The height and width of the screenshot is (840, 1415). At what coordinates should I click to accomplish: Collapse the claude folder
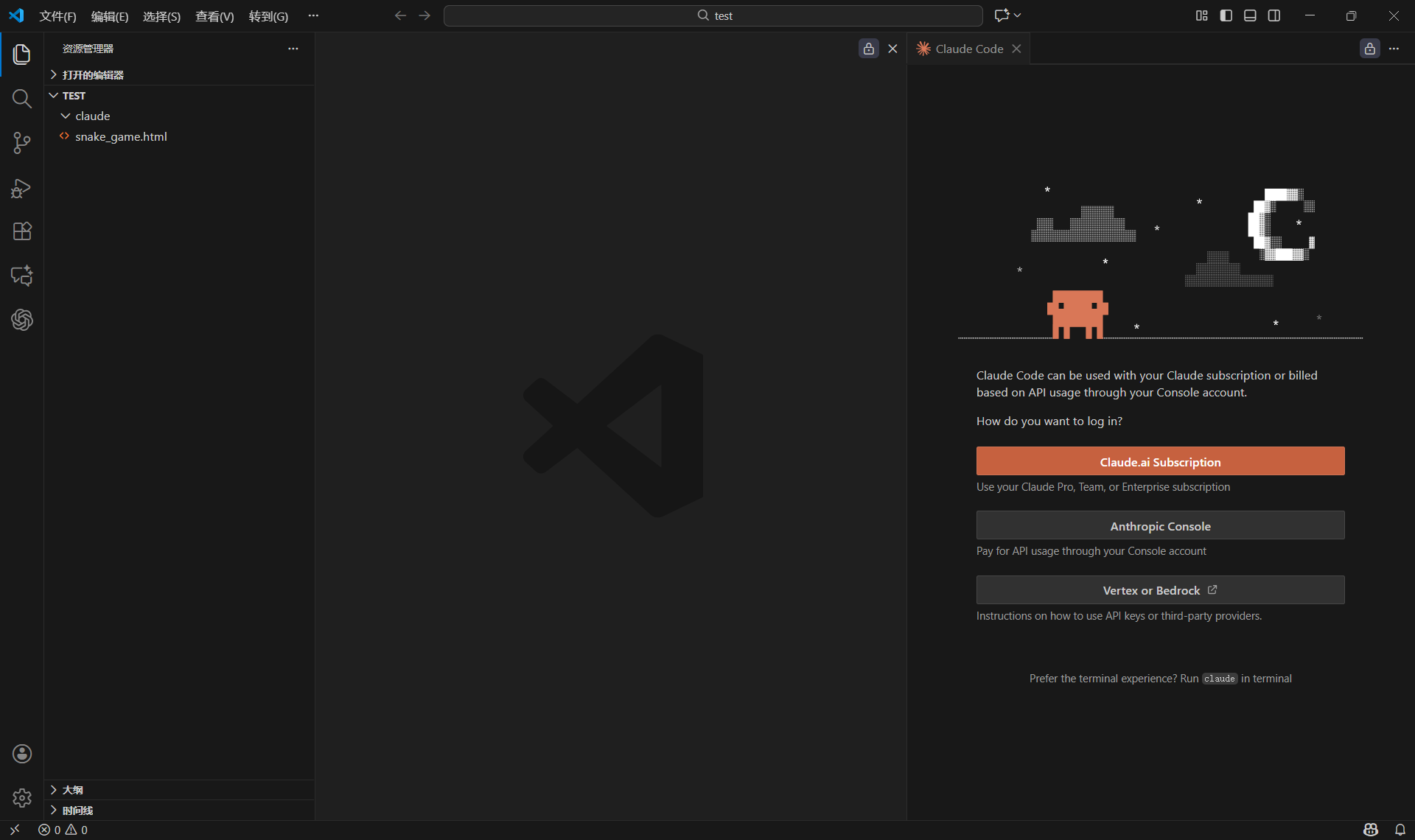coord(92,116)
